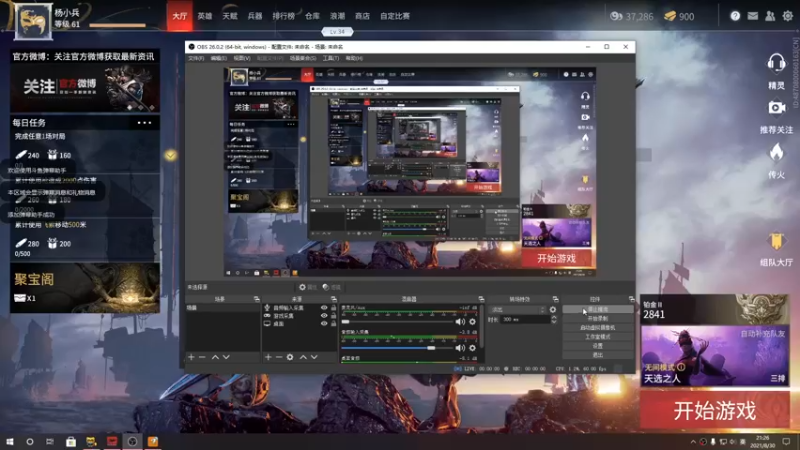The width and height of the screenshot is (800, 450).
Task: Click the 停止推流 button in OBS
Action: 598,310
